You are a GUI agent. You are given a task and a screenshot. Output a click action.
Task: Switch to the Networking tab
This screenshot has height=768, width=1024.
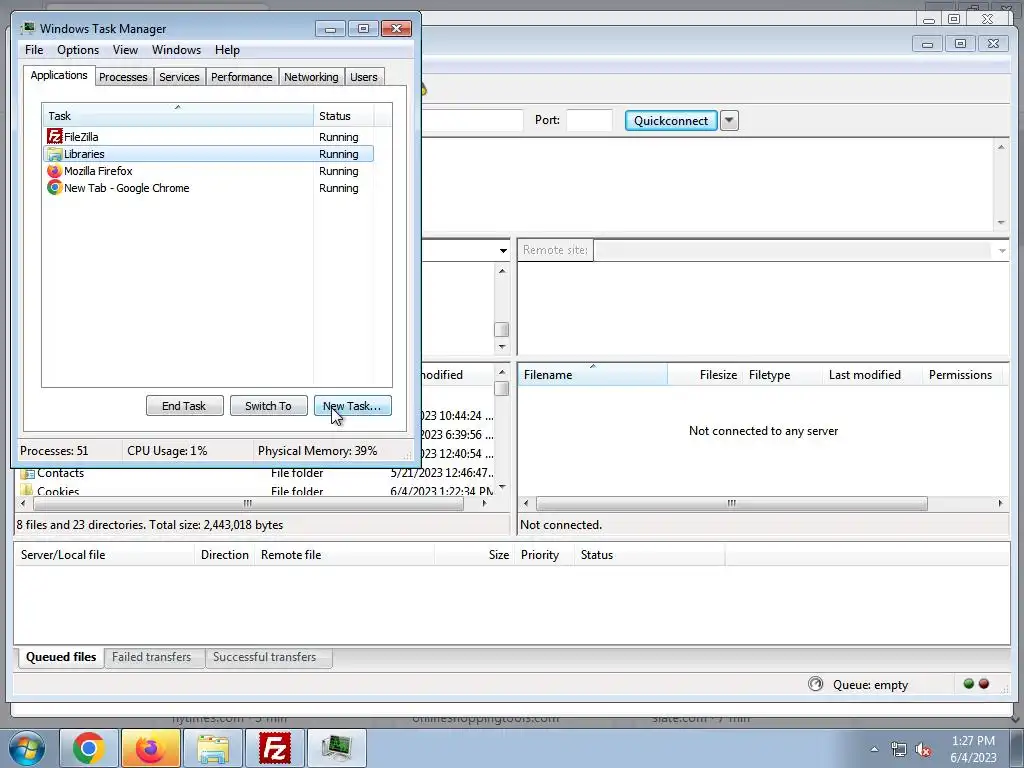[311, 77]
